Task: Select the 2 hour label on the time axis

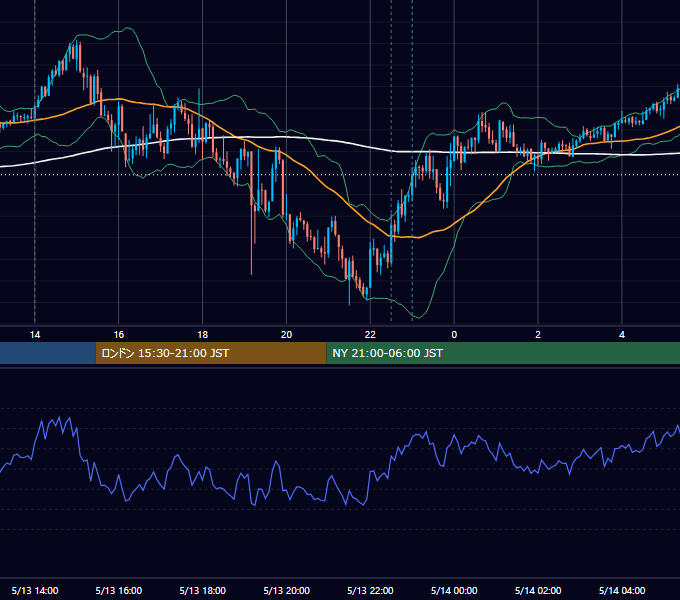Action: click(x=538, y=335)
